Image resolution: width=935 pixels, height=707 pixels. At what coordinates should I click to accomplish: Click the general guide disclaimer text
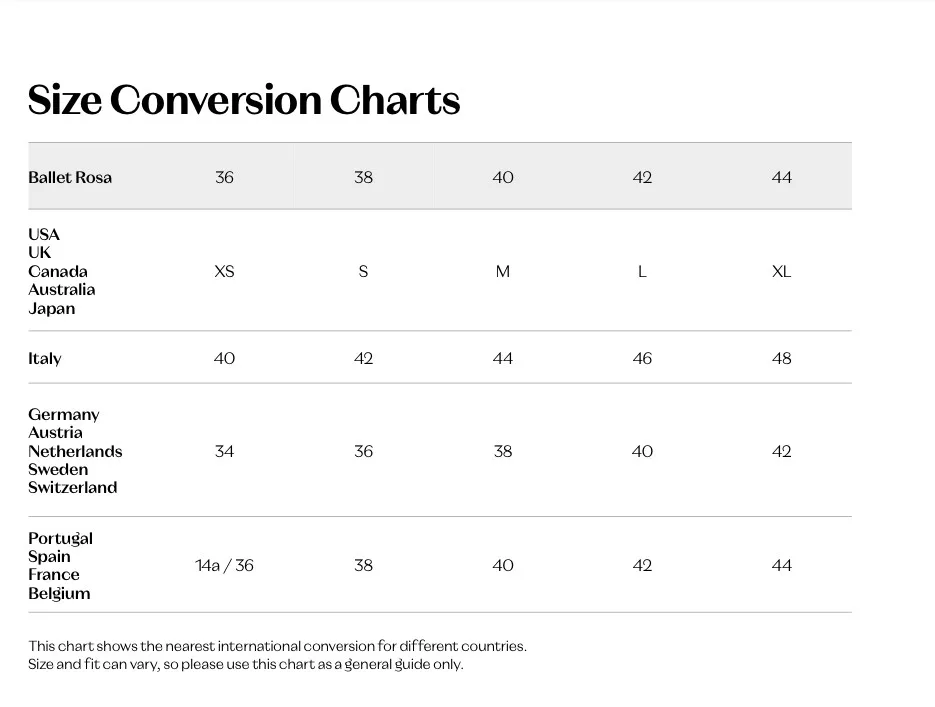246,664
